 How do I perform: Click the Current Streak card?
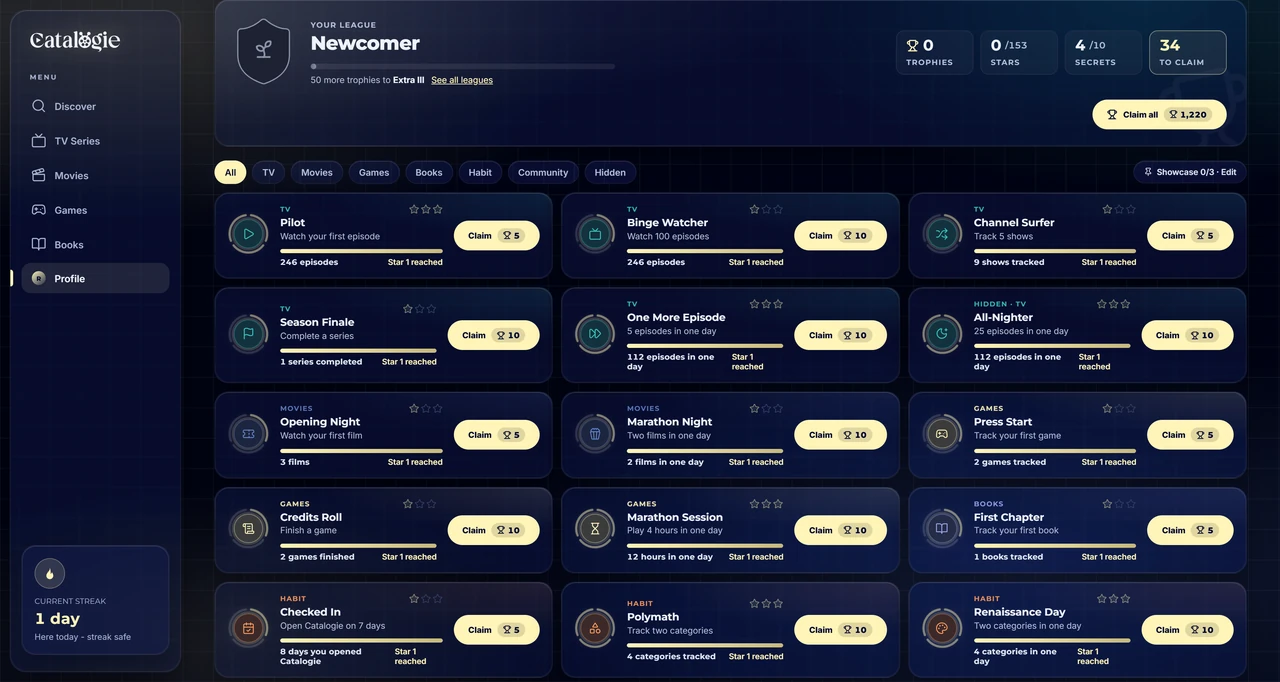tap(95, 600)
